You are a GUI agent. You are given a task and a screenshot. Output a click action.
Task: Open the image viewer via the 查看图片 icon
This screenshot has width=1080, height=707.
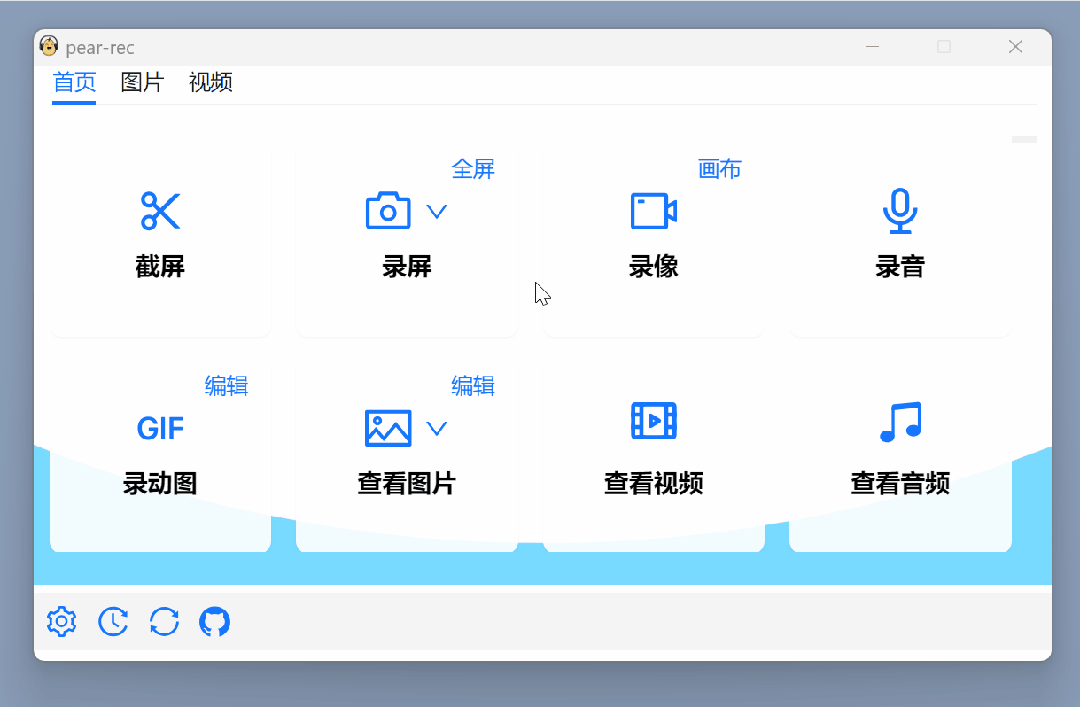pyautogui.click(x=387, y=428)
